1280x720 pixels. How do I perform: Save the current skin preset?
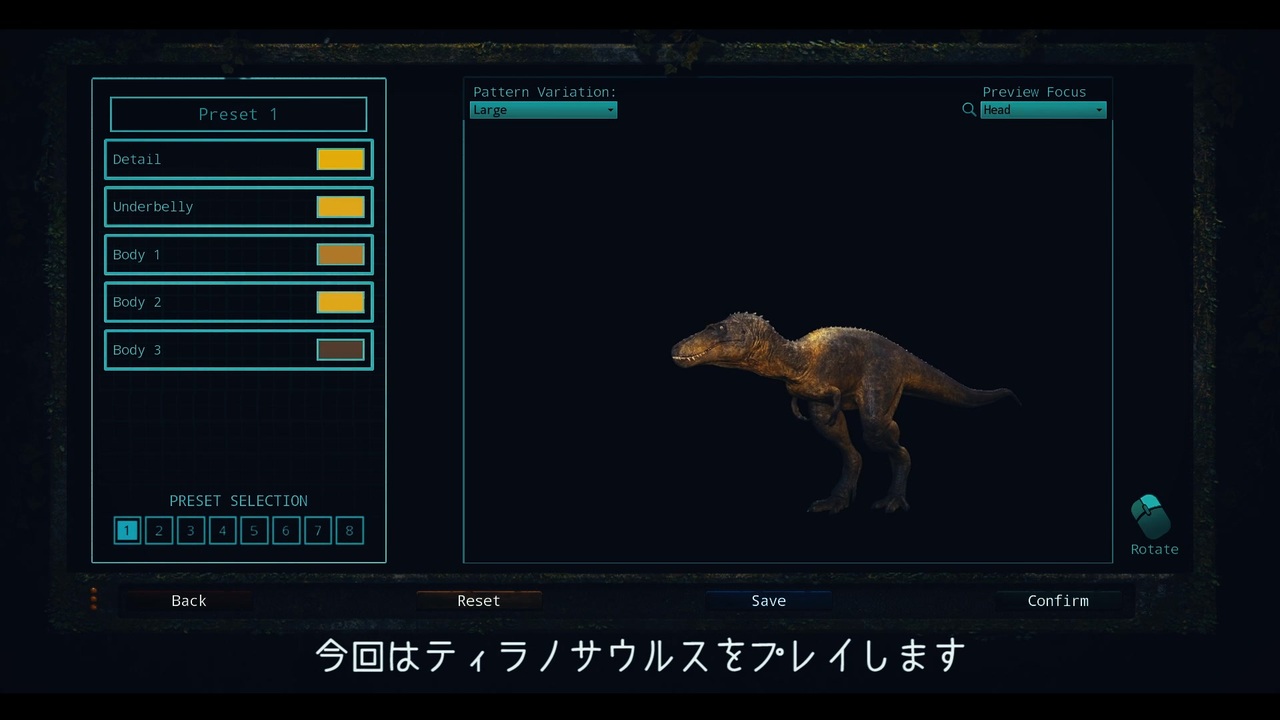click(x=768, y=601)
